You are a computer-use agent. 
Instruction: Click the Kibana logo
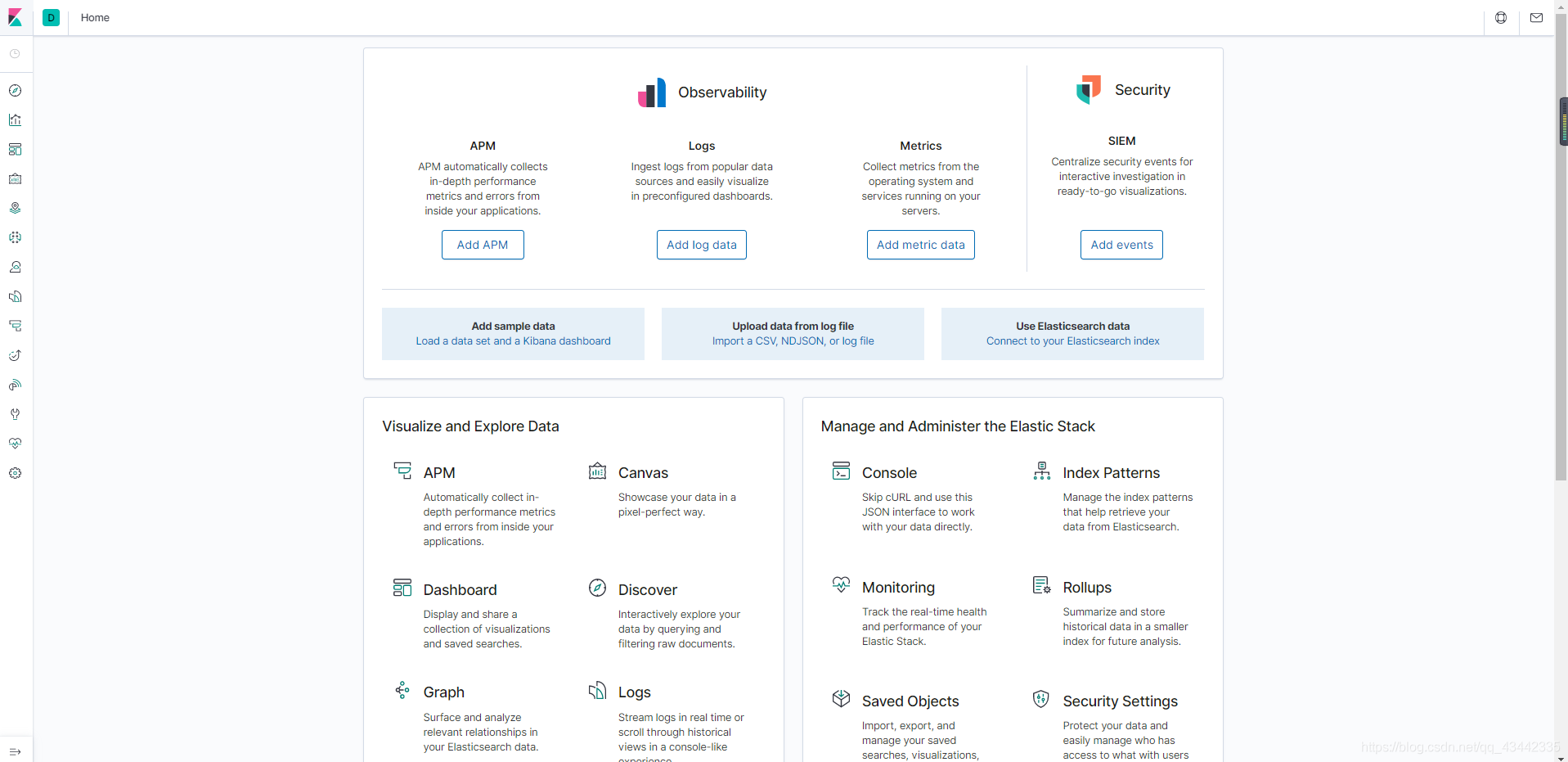pos(16,17)
